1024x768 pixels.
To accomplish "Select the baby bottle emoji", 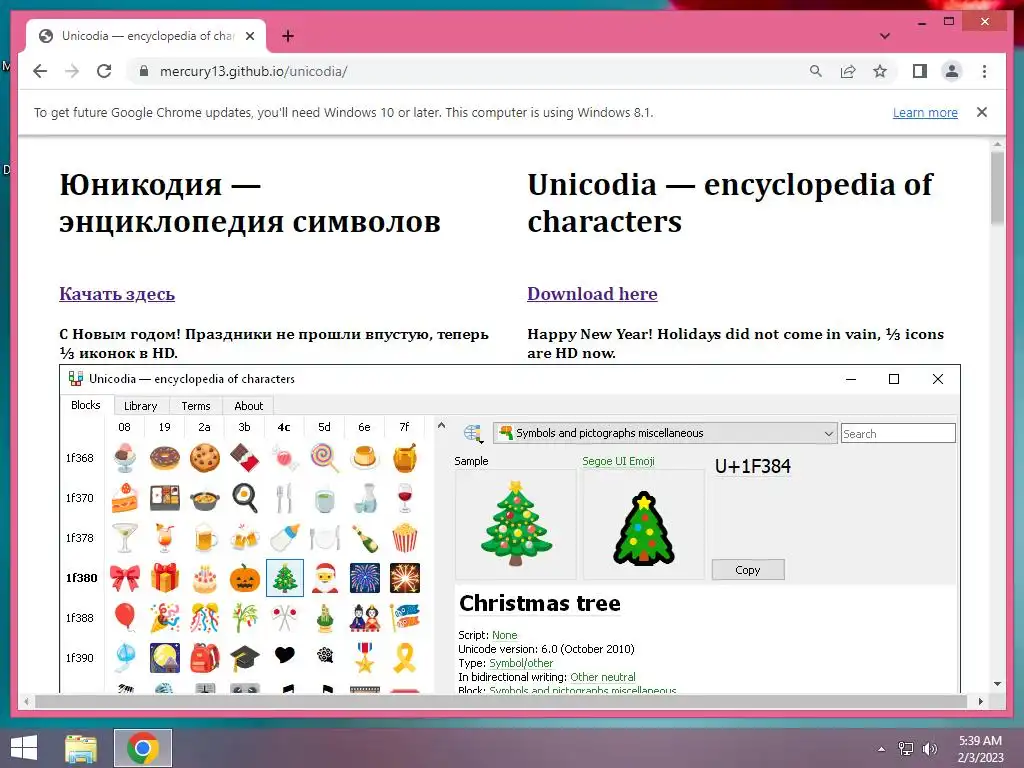I will (x=285, y=538).
